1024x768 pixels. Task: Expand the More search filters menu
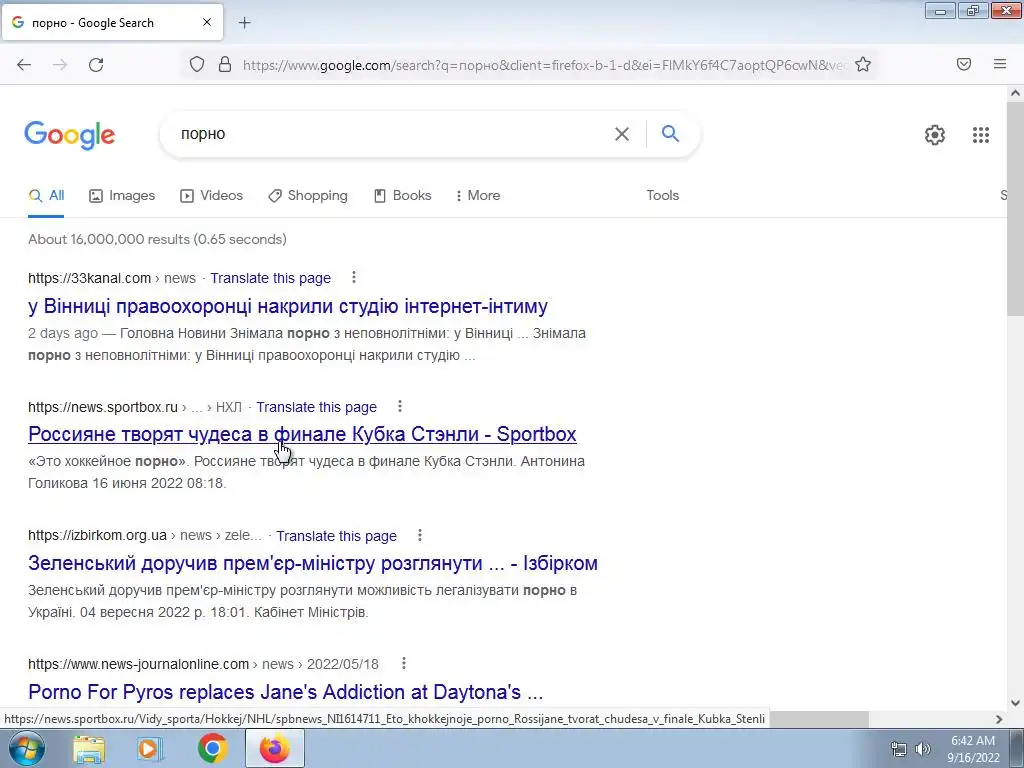tap(478, 195)
